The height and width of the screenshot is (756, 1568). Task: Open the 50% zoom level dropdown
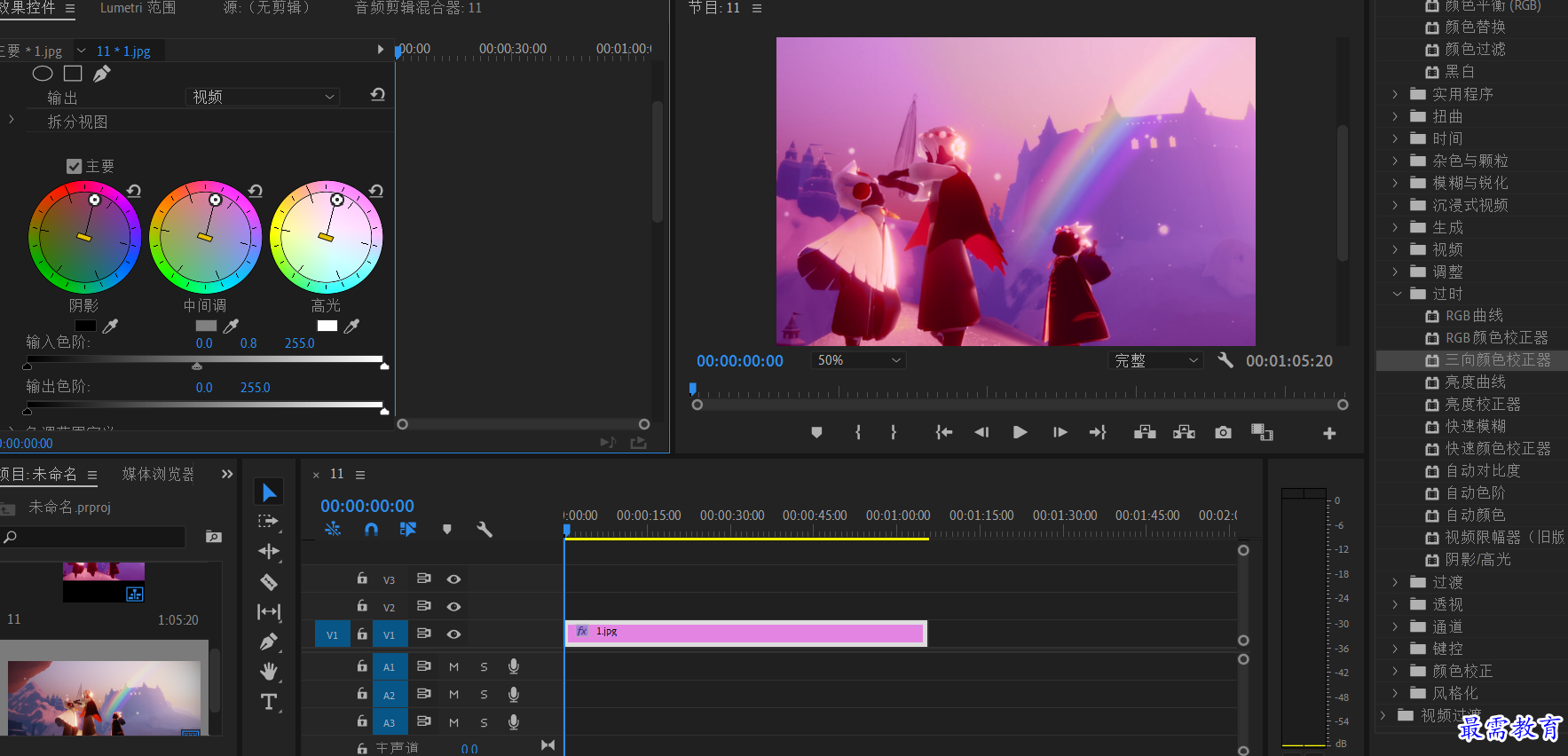point(859,360)
